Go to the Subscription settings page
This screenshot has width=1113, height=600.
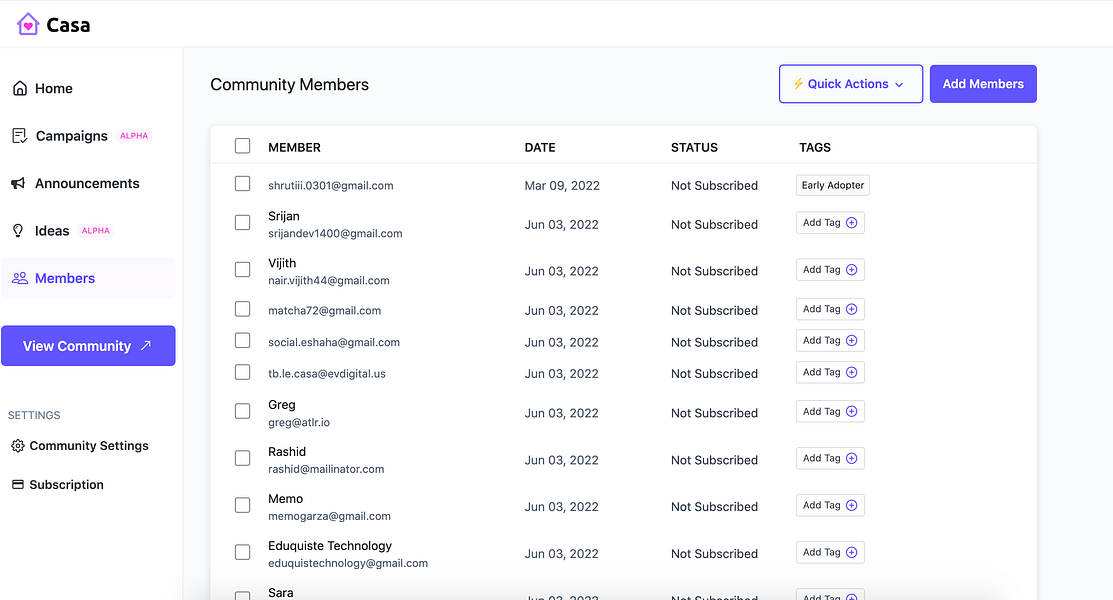pyautogui.click(x=66, y=485)
